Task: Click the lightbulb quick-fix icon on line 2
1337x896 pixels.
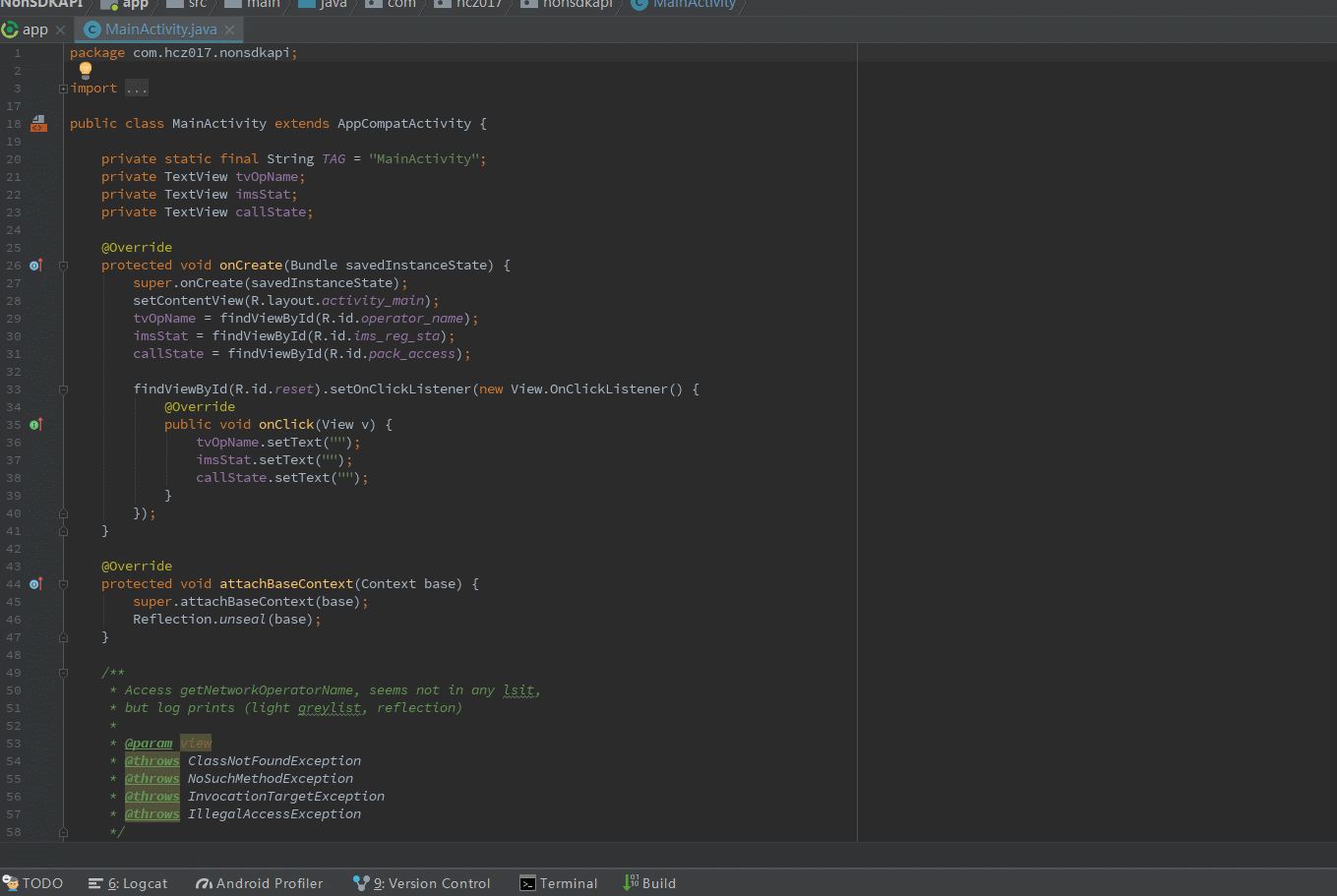Action: coord(86,70)
